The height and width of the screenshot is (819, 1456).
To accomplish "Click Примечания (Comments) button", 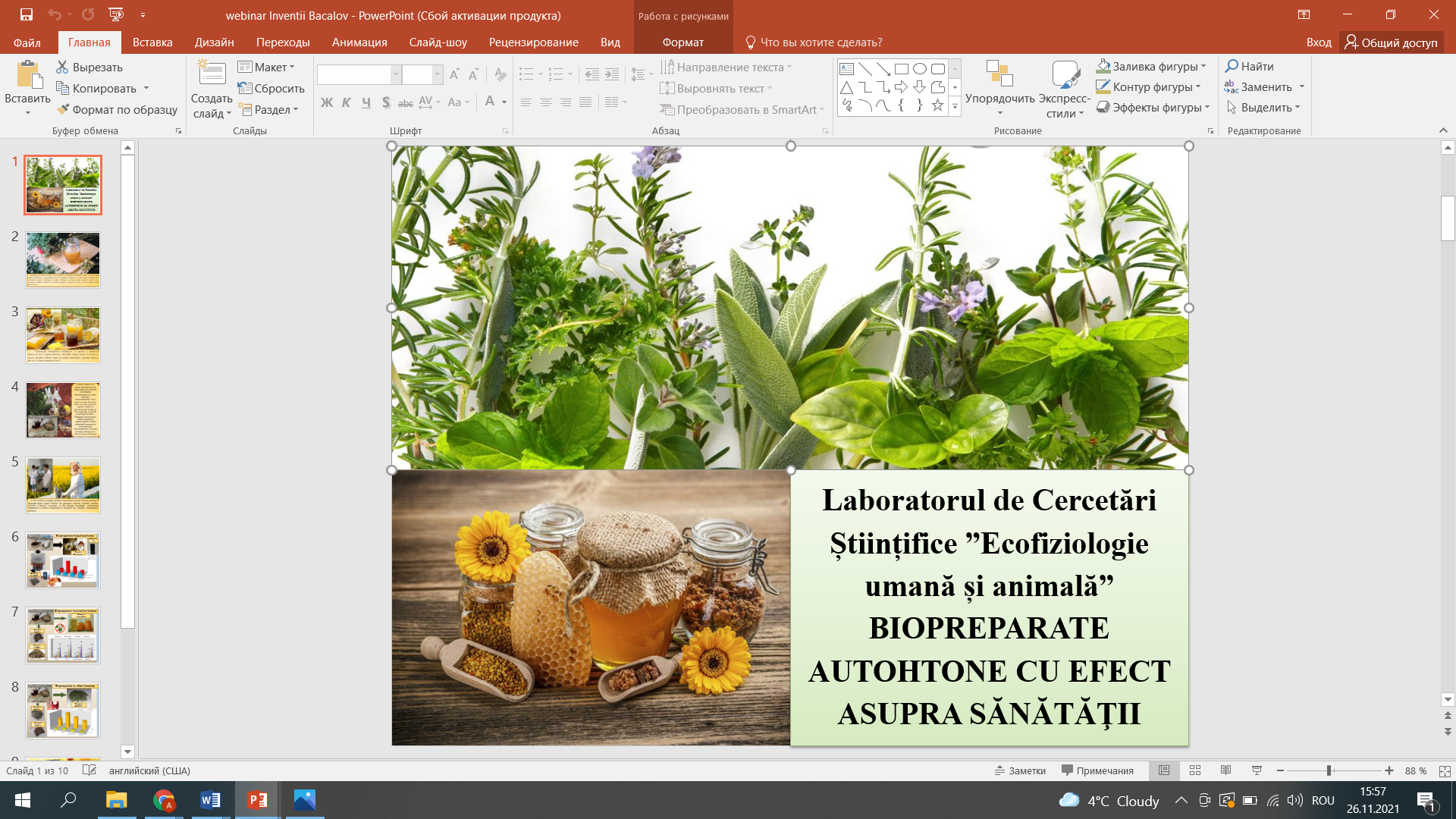I will click(1098, 770).
